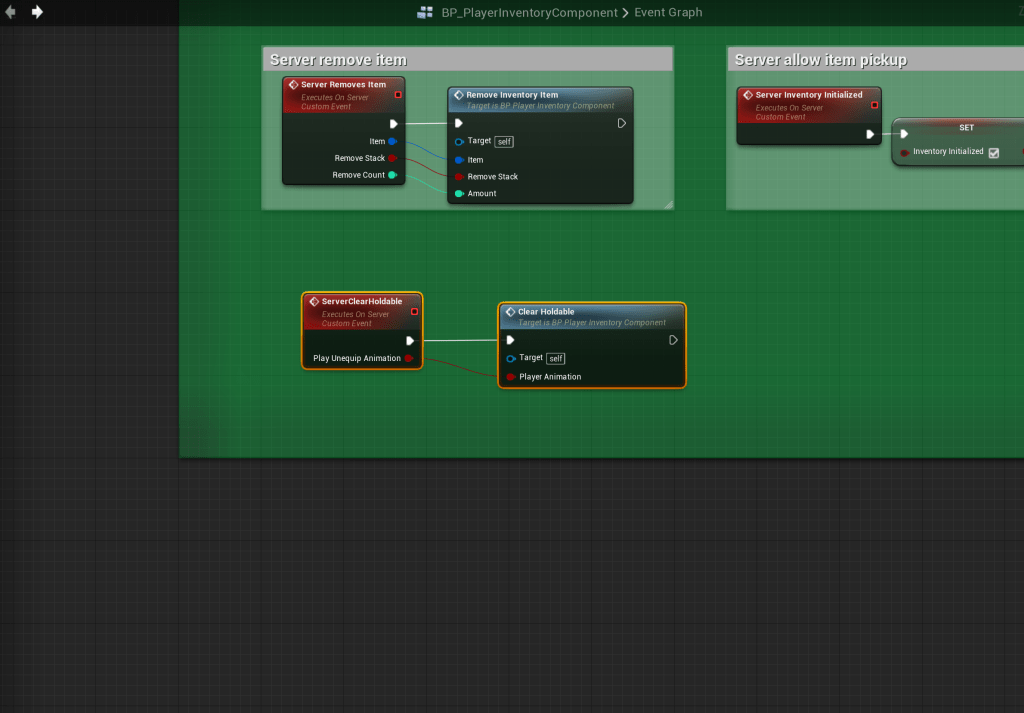Click the Remove Stack output pin on Server Removes Item
Screen dimensions: 1024x713
click(x=392, y=158)
